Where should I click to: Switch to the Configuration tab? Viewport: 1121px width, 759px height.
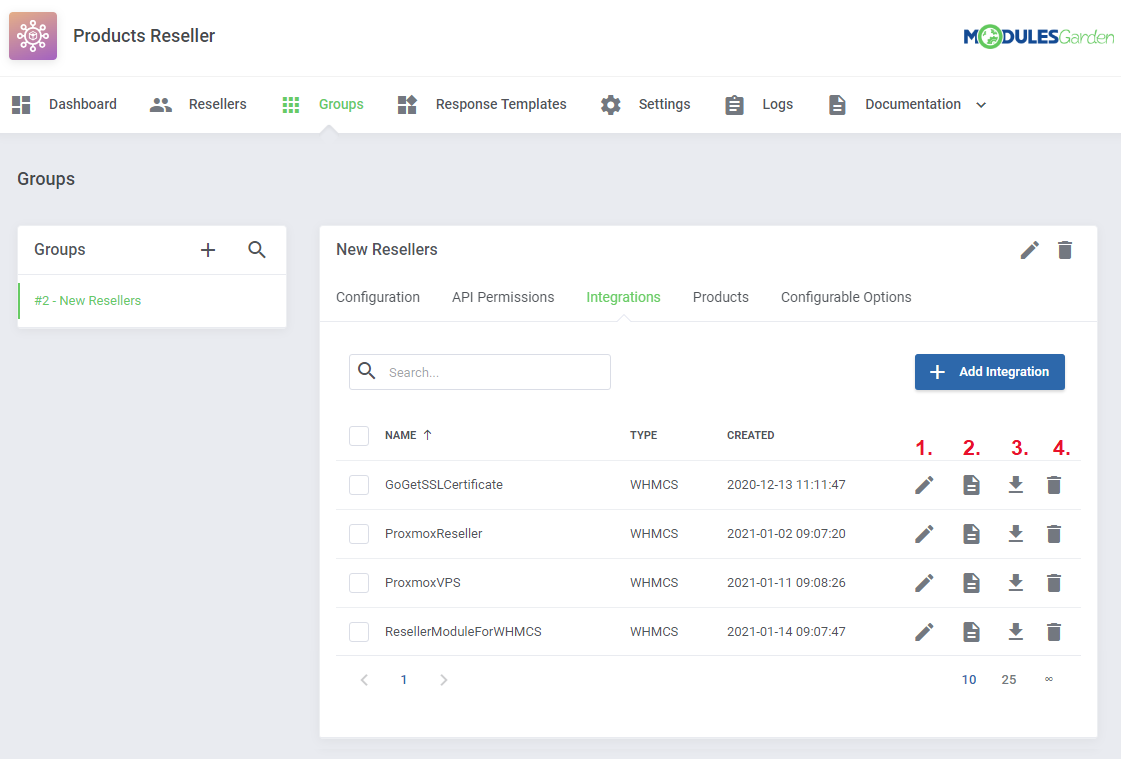click(378, 297)
